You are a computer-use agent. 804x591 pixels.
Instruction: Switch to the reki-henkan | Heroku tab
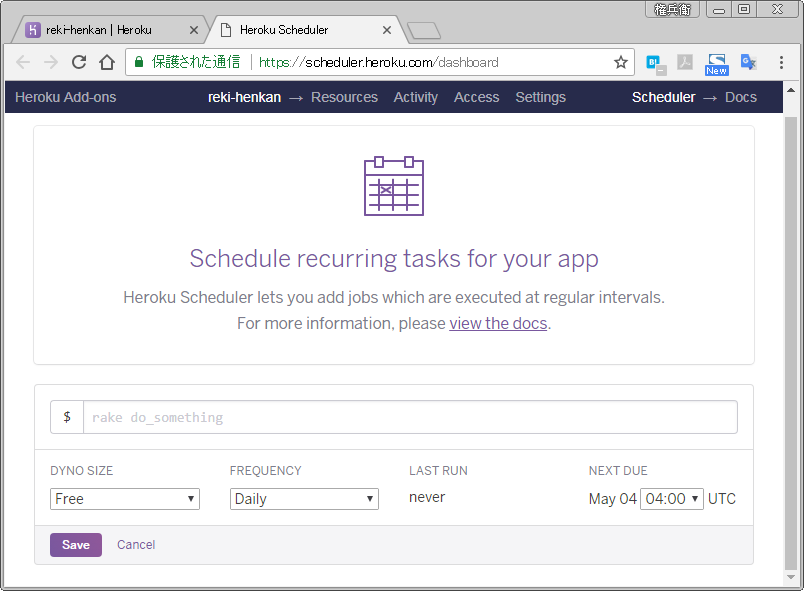108,30
